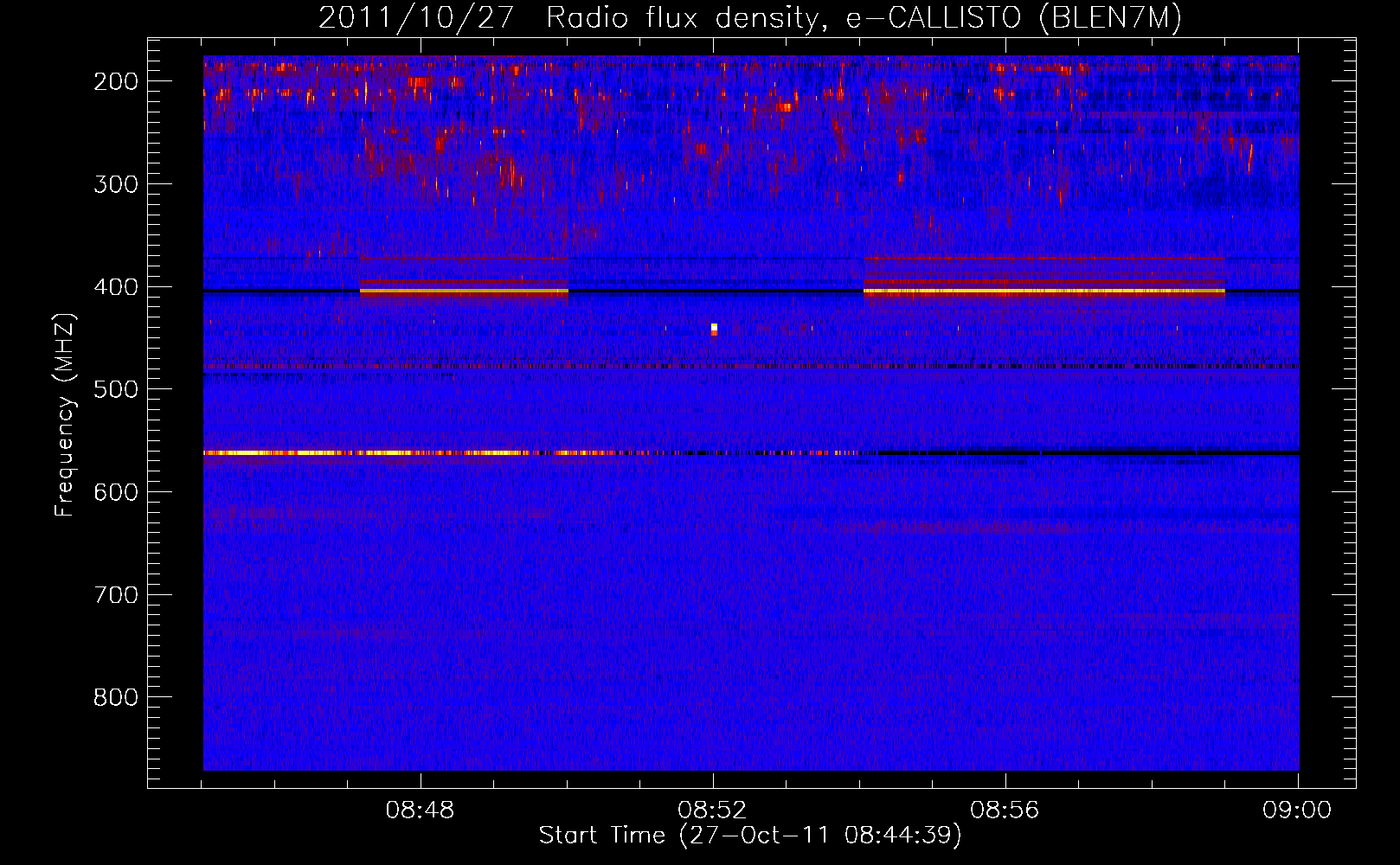This screenshot has width=1400, height=865.
Task: Click the 200 frequency tick label
Action: (116, 81)
